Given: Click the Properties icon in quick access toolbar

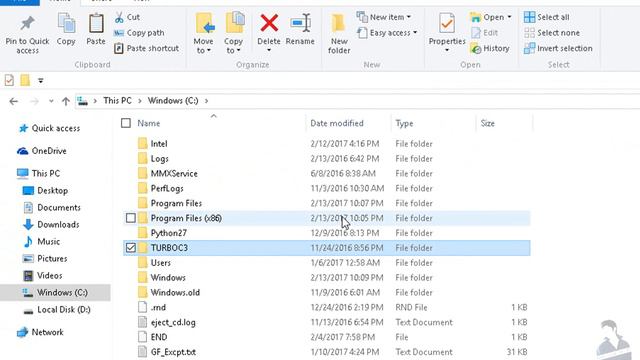Looking at the screenshot, I should coord(9,80).
